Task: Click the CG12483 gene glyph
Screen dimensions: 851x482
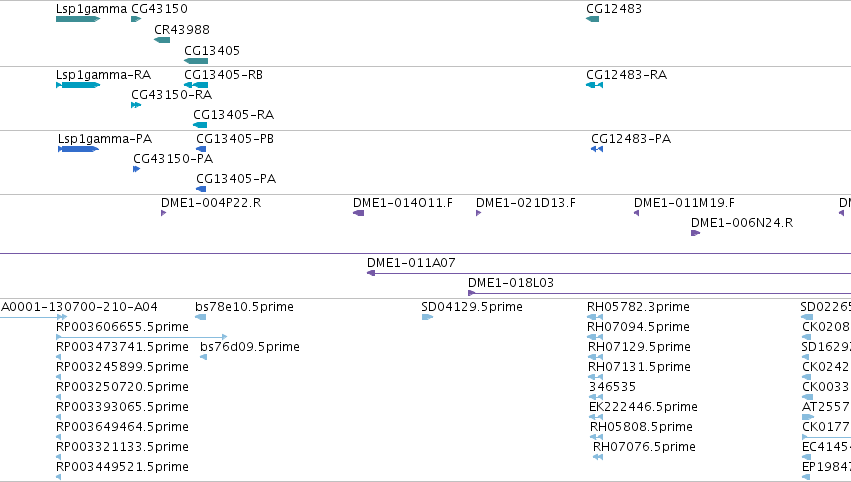Action: pos(593,19)
